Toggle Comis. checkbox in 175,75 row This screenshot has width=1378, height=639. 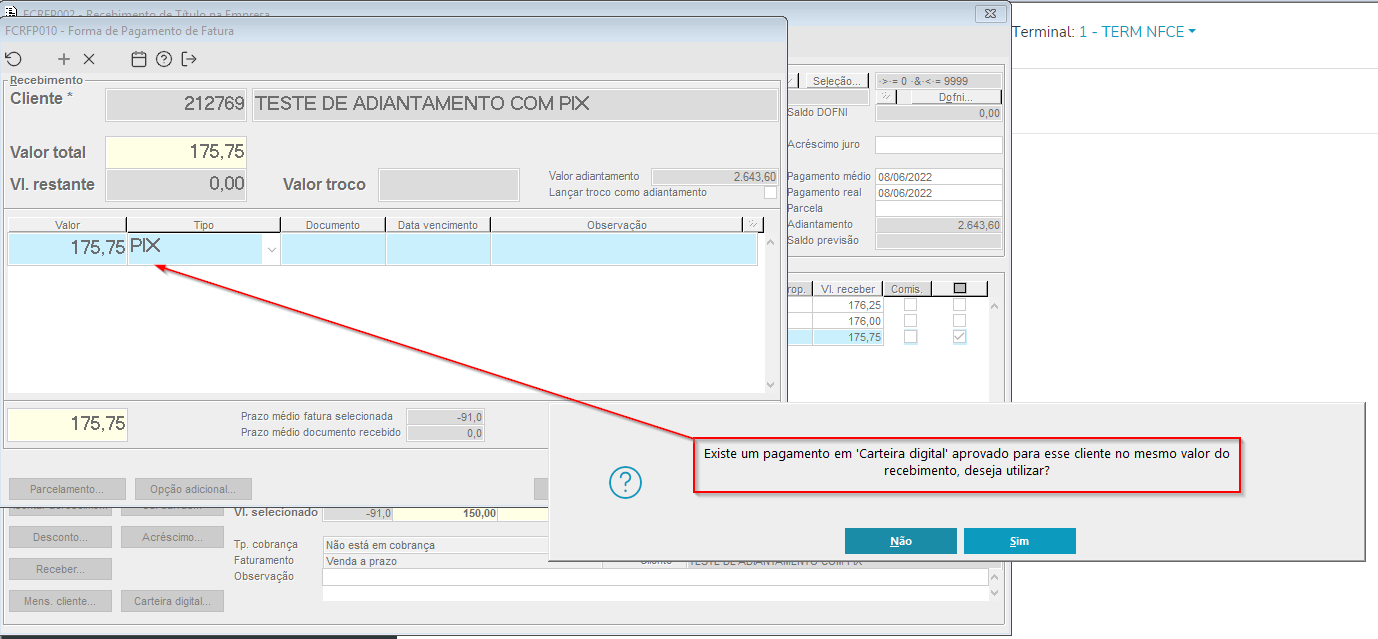click(910, 337)
